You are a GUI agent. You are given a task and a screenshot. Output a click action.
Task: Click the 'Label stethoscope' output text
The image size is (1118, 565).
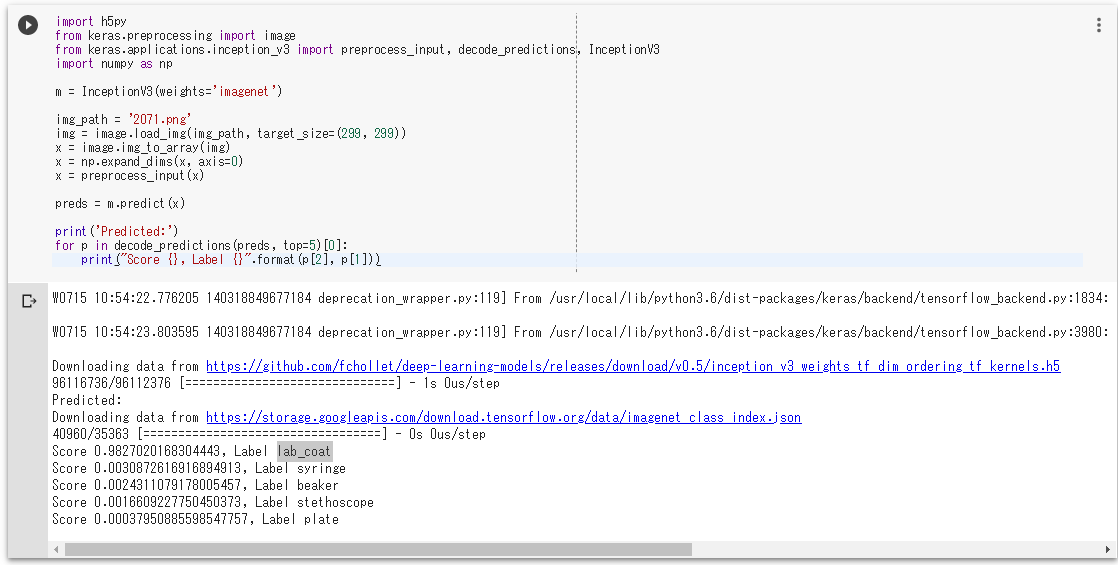(314, 502)
